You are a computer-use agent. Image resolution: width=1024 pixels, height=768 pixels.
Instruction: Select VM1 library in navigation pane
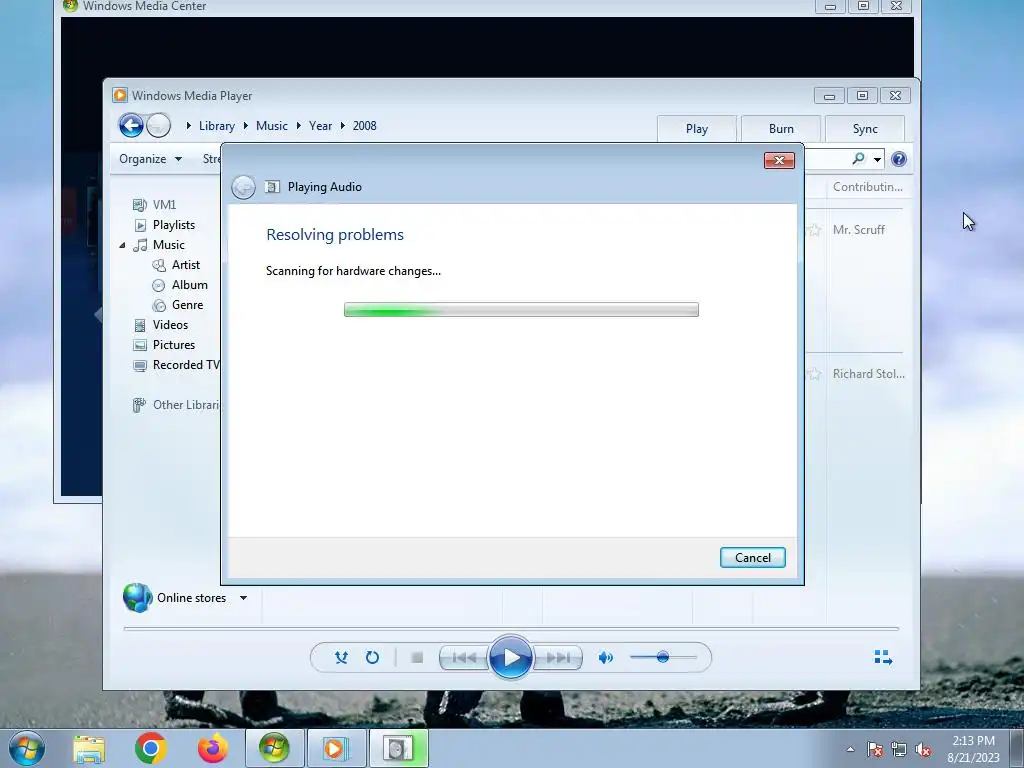coord(164,205)
